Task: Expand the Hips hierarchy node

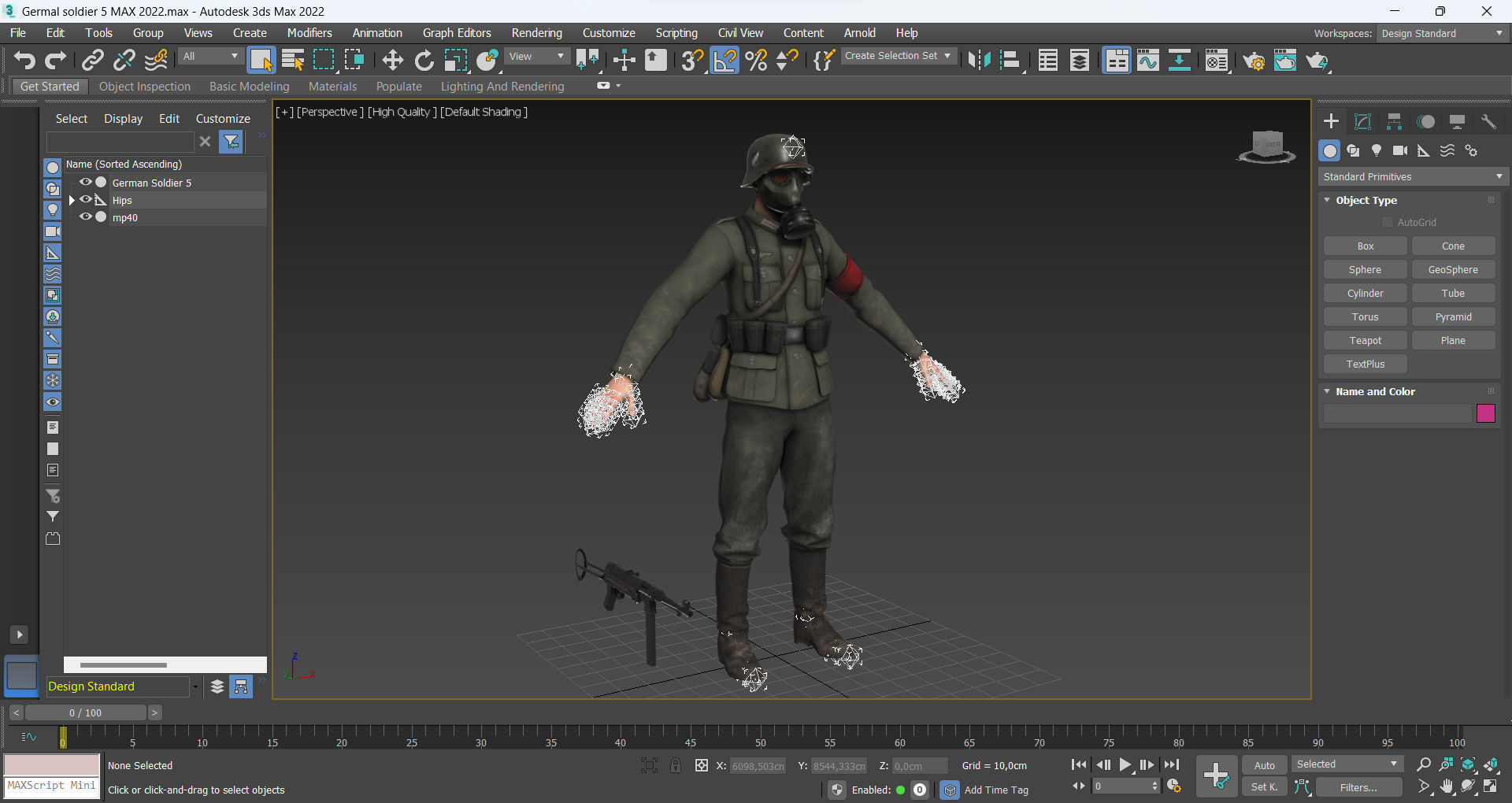Action: click(x=72, y=200)
